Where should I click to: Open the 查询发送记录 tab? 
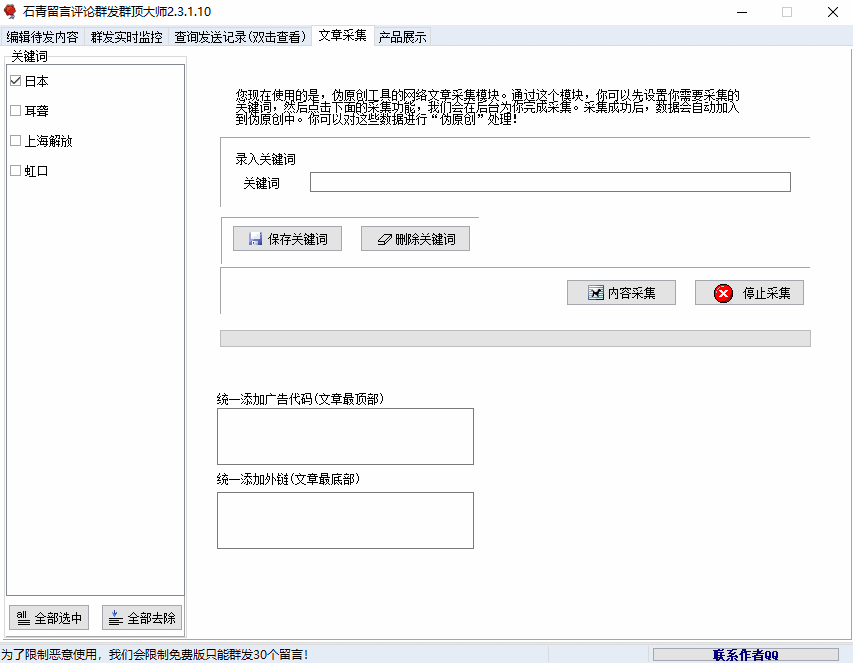click(240, 35)
